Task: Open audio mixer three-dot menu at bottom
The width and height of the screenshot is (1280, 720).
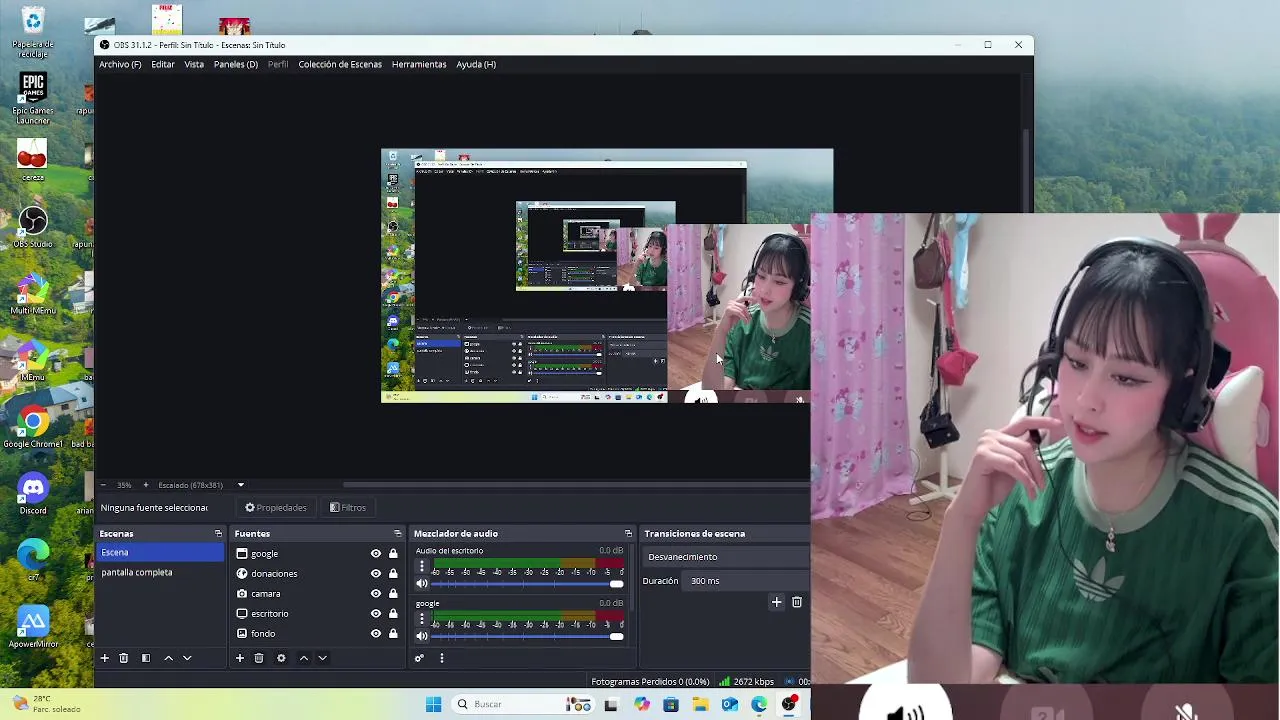Action: pos(441,658)
